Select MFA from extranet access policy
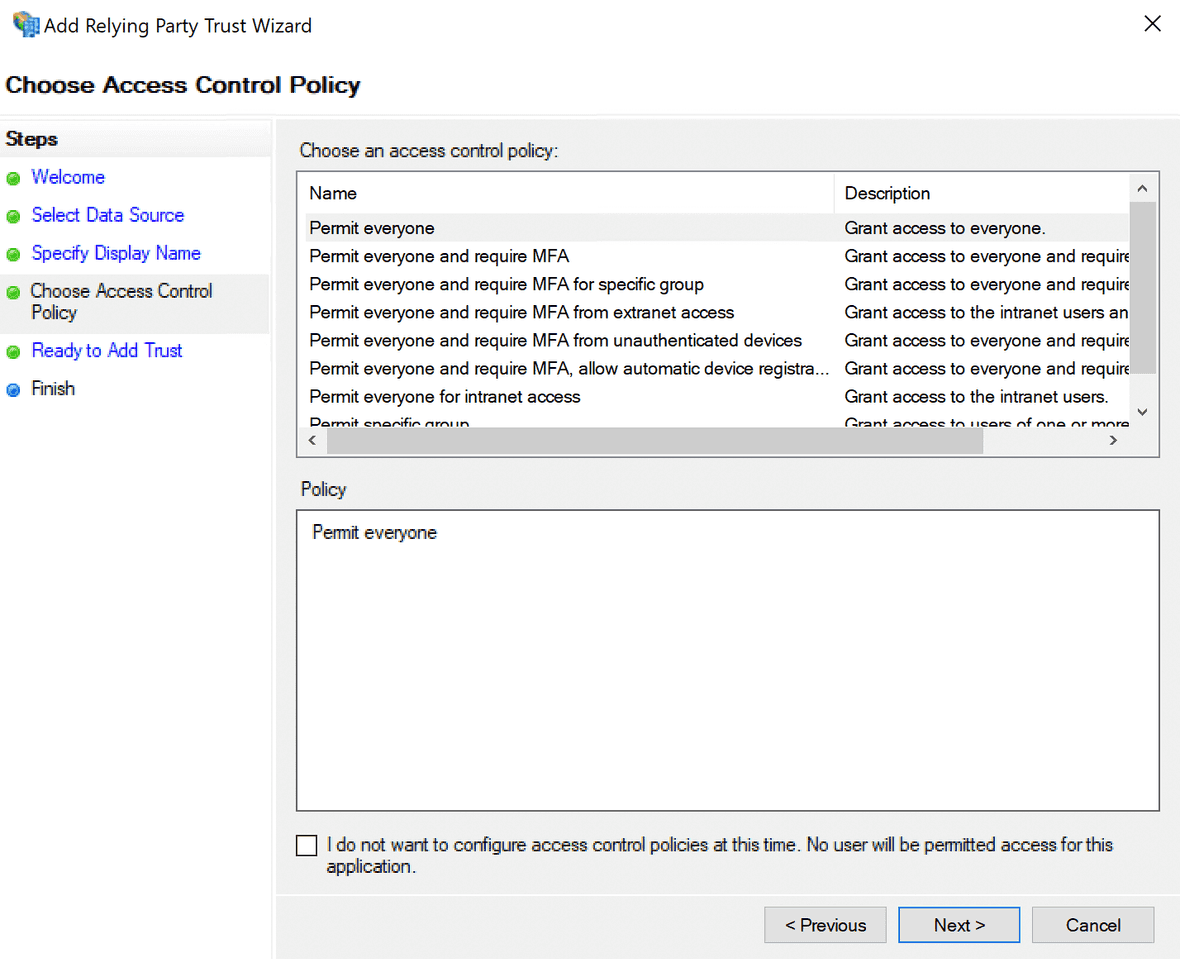1180x959 pixels. pyautogui.click(x=521, y=313)
